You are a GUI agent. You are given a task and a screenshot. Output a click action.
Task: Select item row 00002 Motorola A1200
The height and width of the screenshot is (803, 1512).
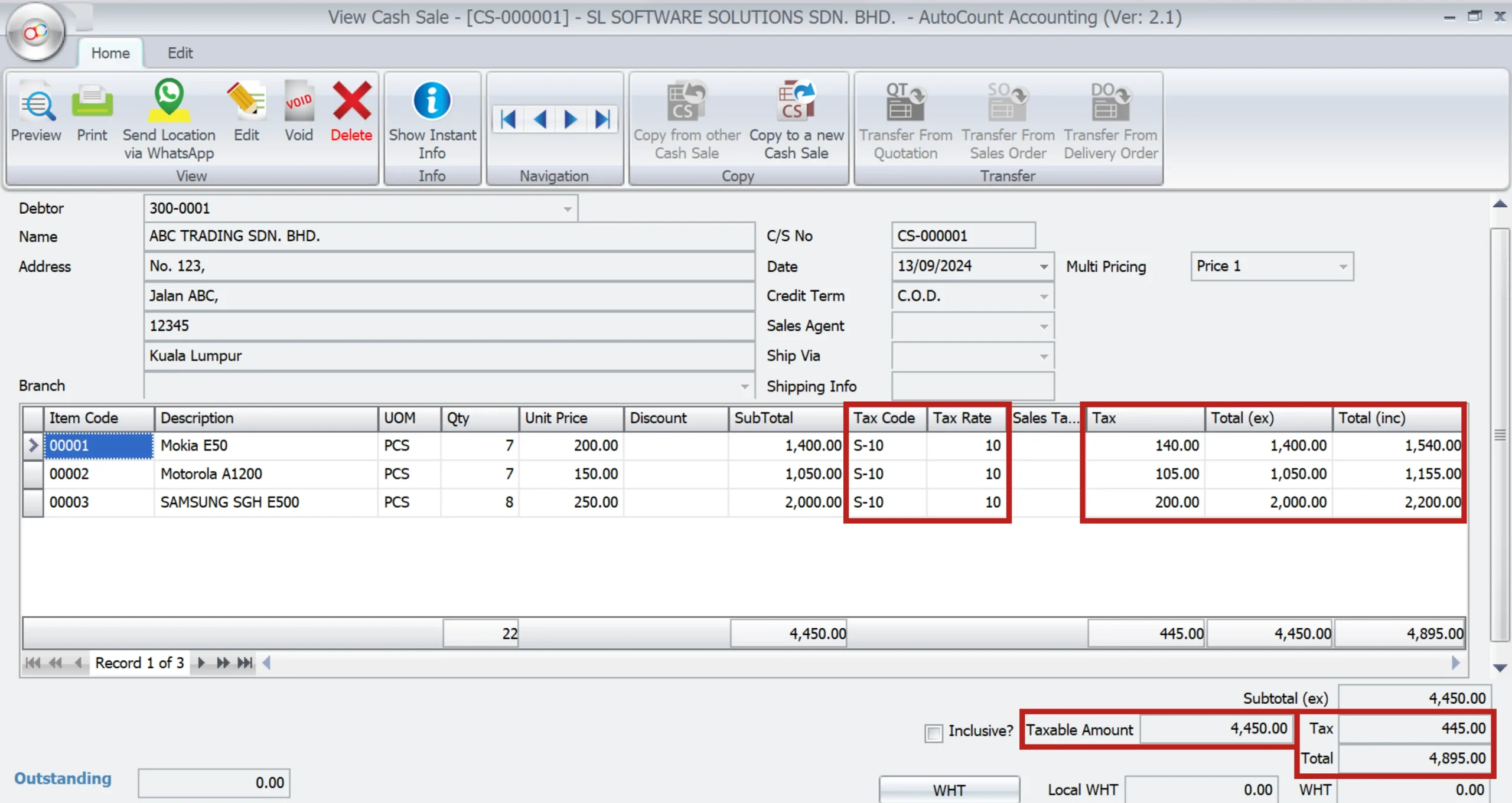211,474
